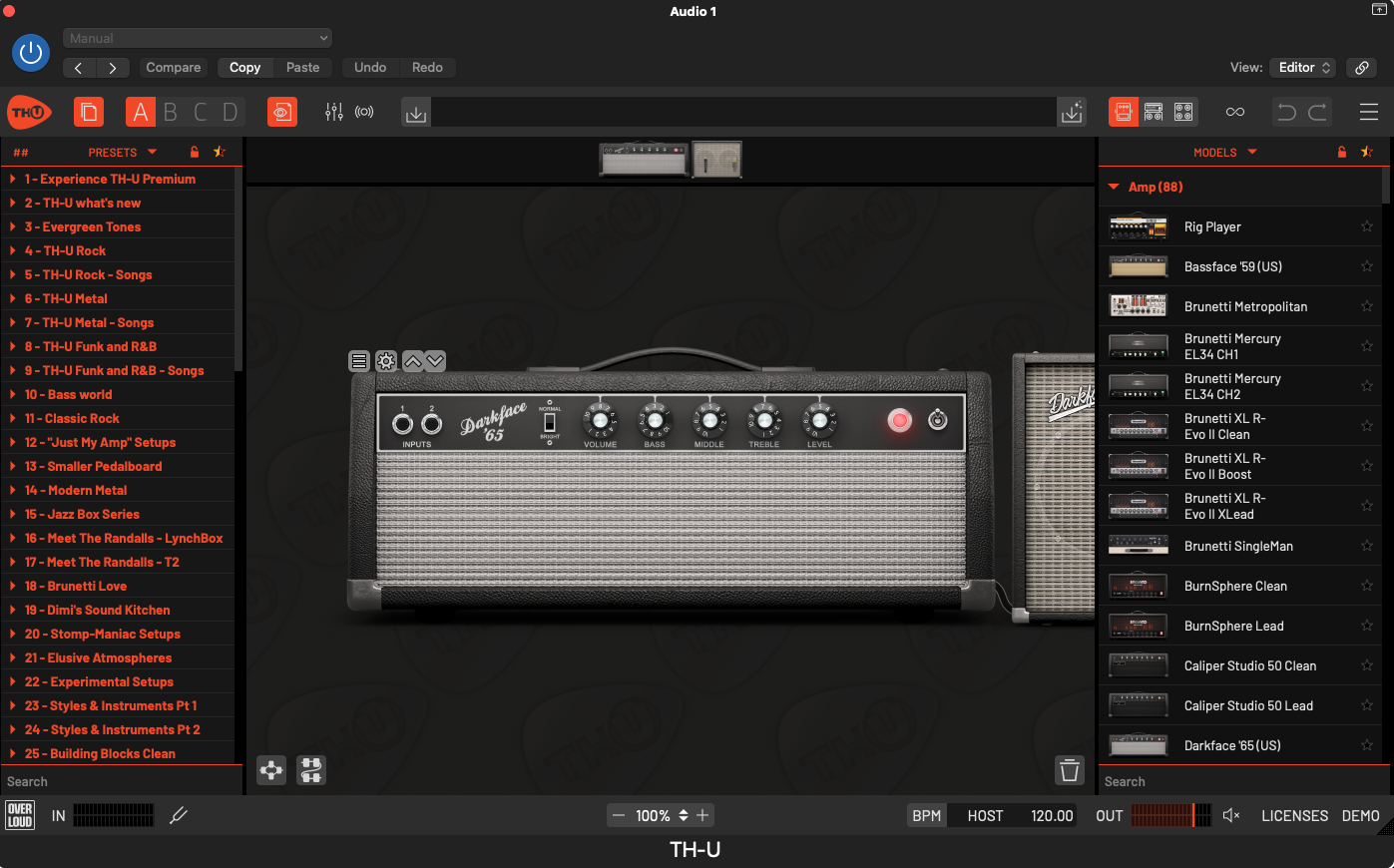1394x868 pixels.
Task: Select the single amp view icon
Action: (1124, 112)
